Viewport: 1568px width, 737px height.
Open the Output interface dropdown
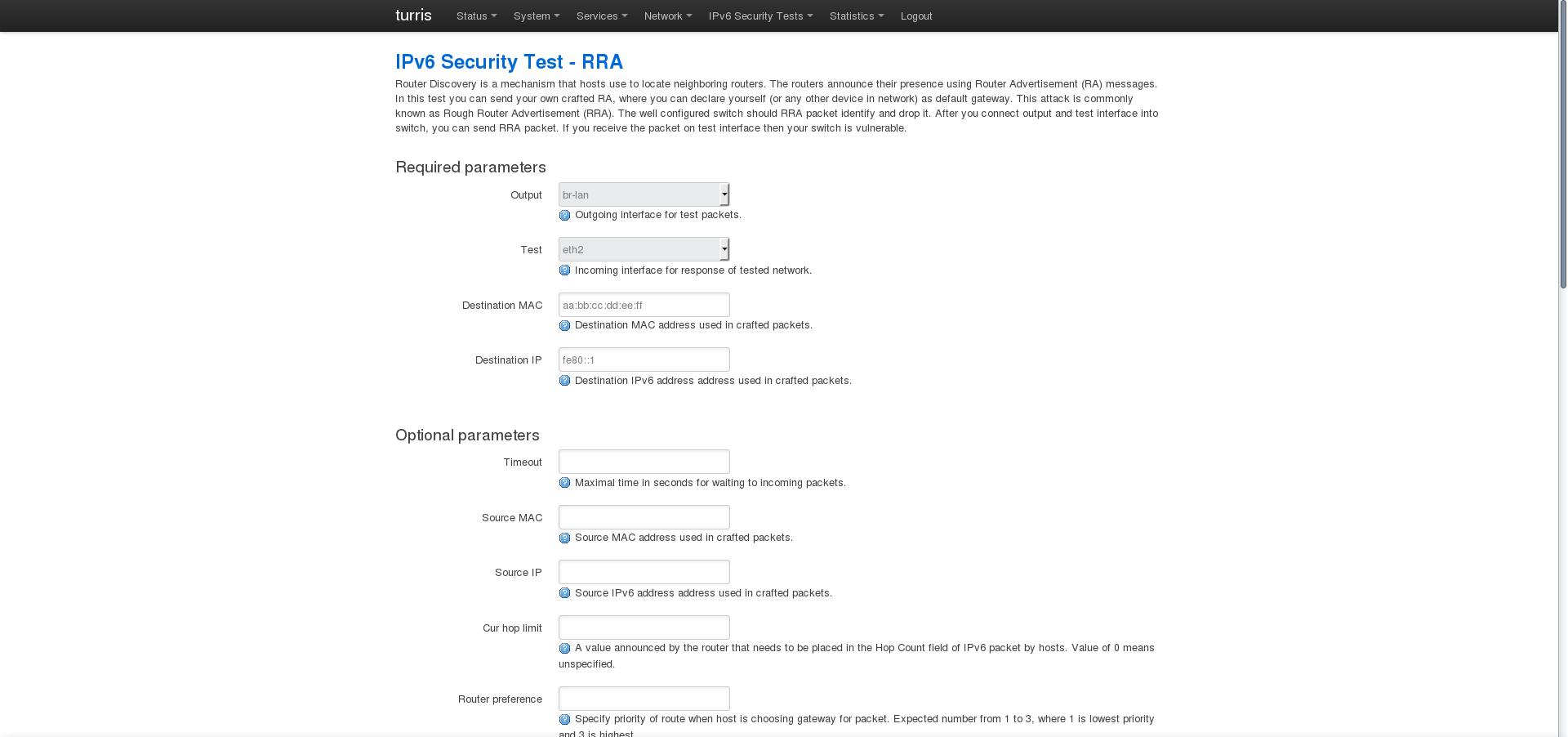click(x=644, y=194)
